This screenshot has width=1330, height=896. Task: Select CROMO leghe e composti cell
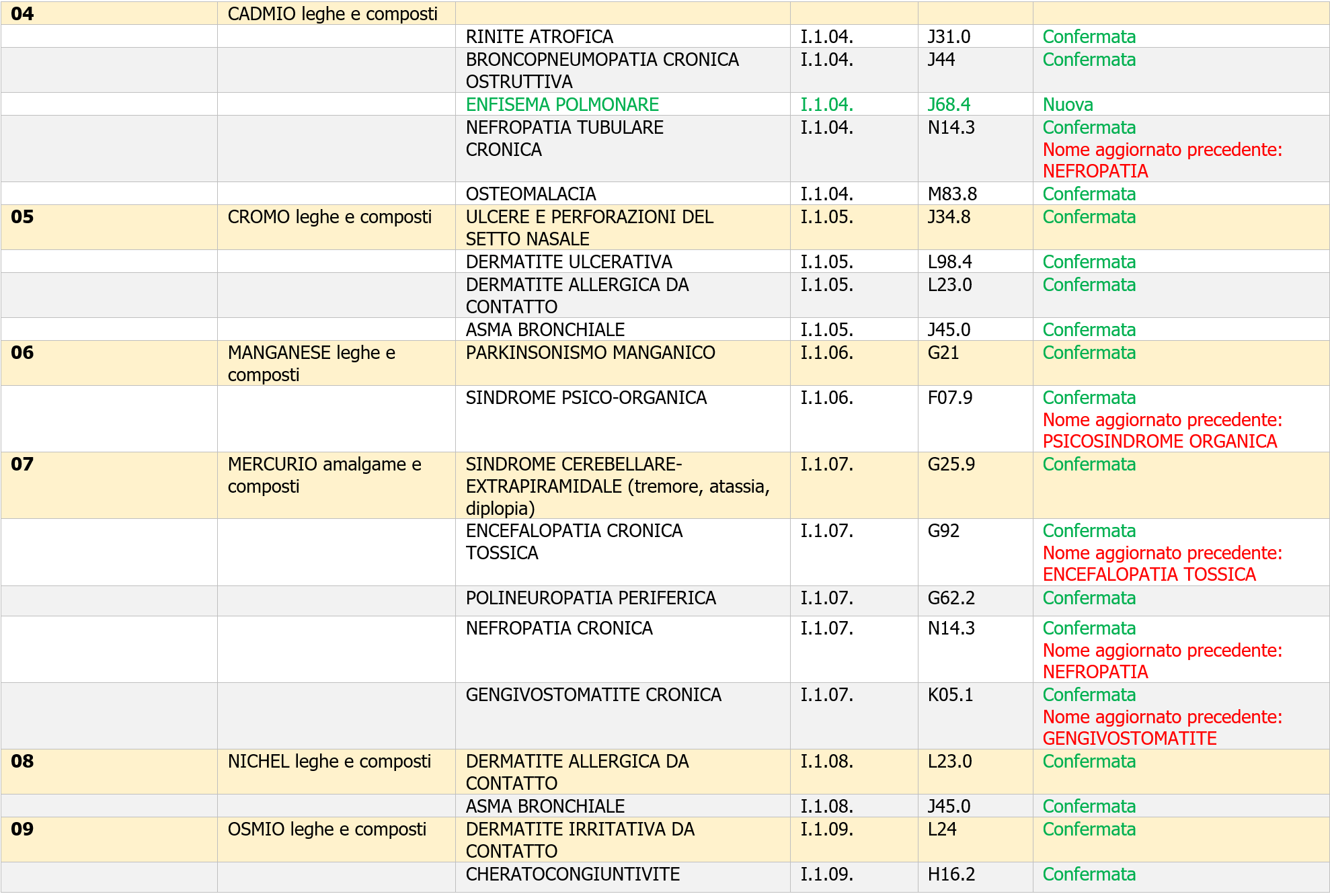click(x=329, y=217)
